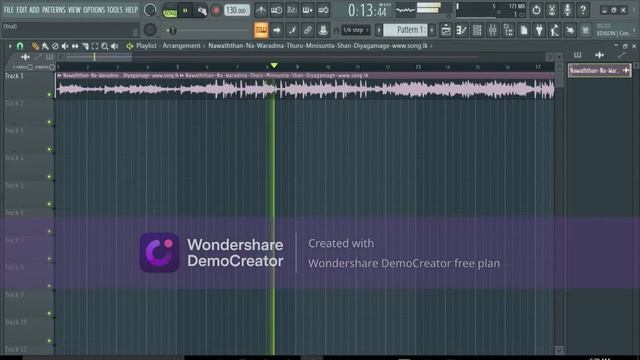Click the red Record button

(x=216, y=10)
